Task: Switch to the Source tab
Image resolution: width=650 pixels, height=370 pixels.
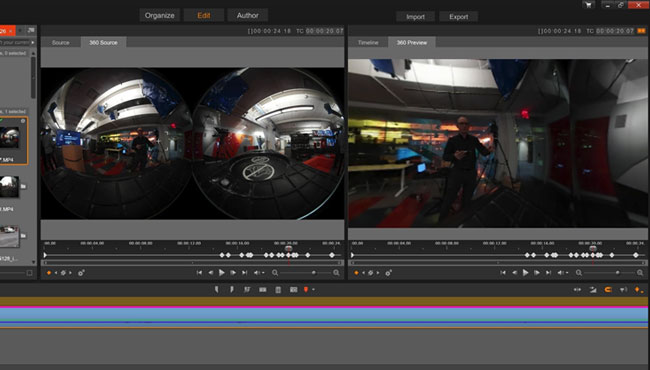Action: [61, 42]
